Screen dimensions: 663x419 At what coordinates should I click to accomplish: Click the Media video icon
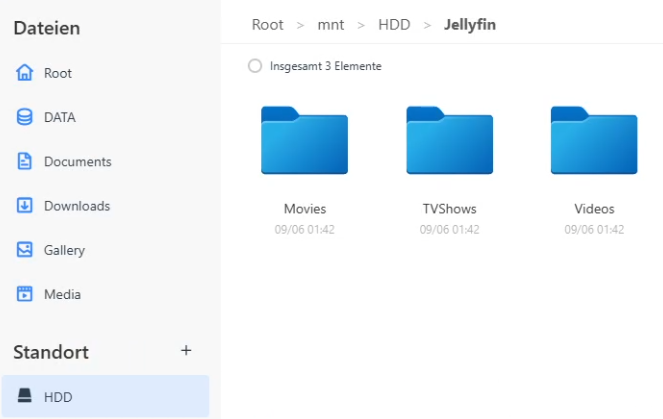point(25,294)
